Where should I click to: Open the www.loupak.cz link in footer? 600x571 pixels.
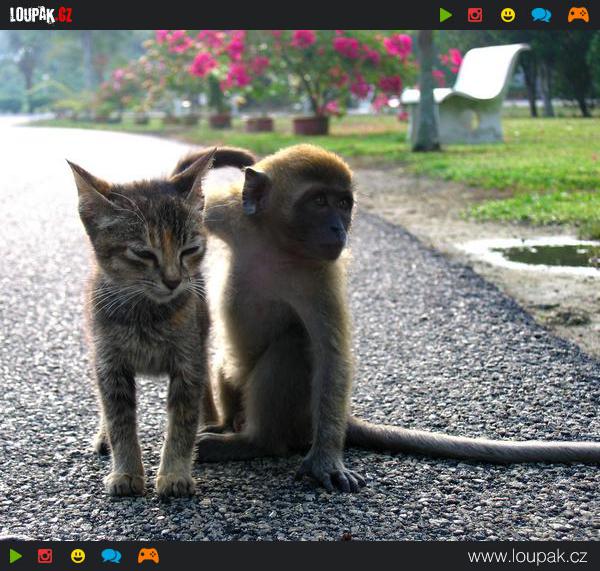click(x=527, y=556)
